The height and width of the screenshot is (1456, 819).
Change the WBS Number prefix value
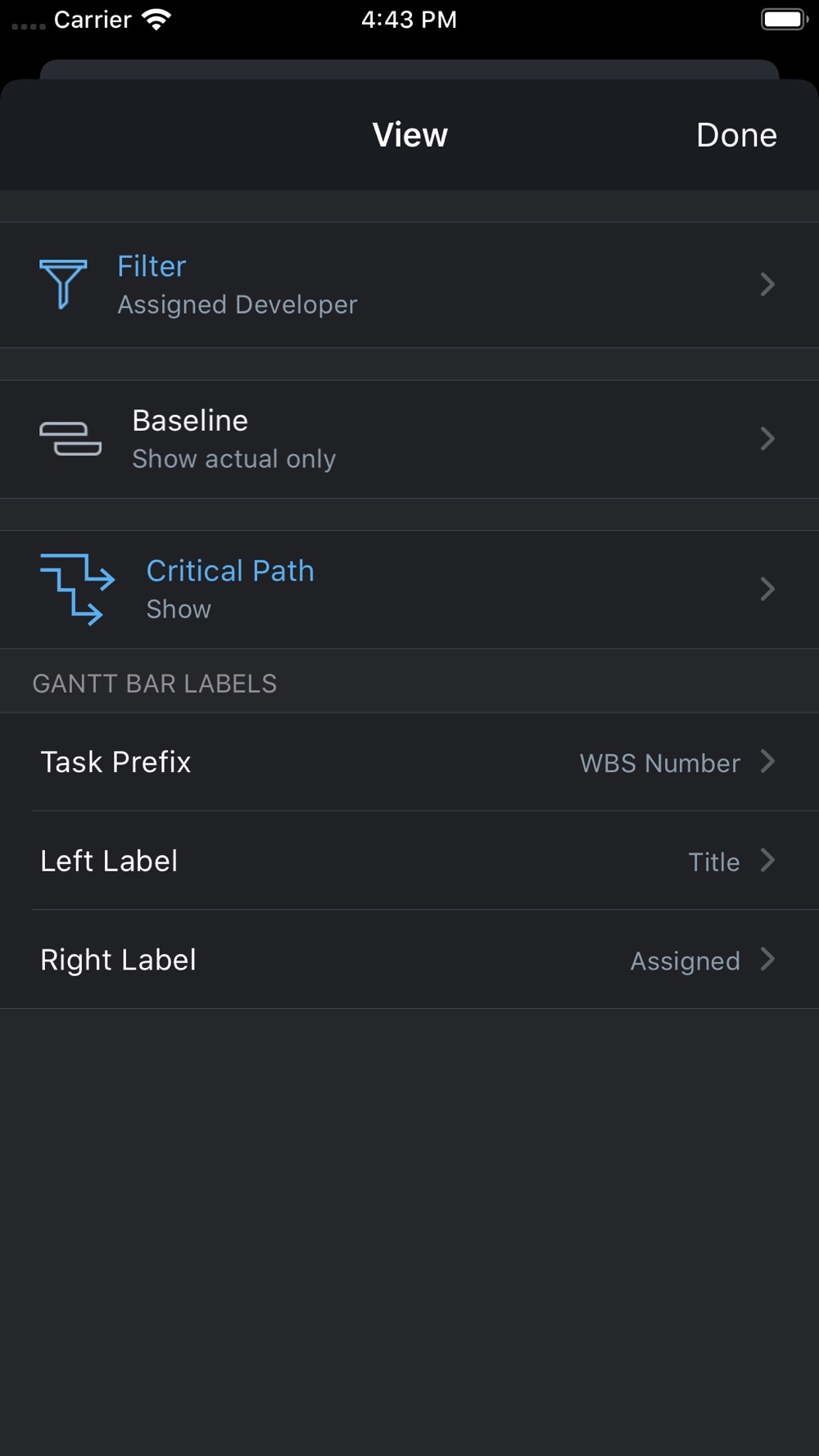(x=659, y=763)
